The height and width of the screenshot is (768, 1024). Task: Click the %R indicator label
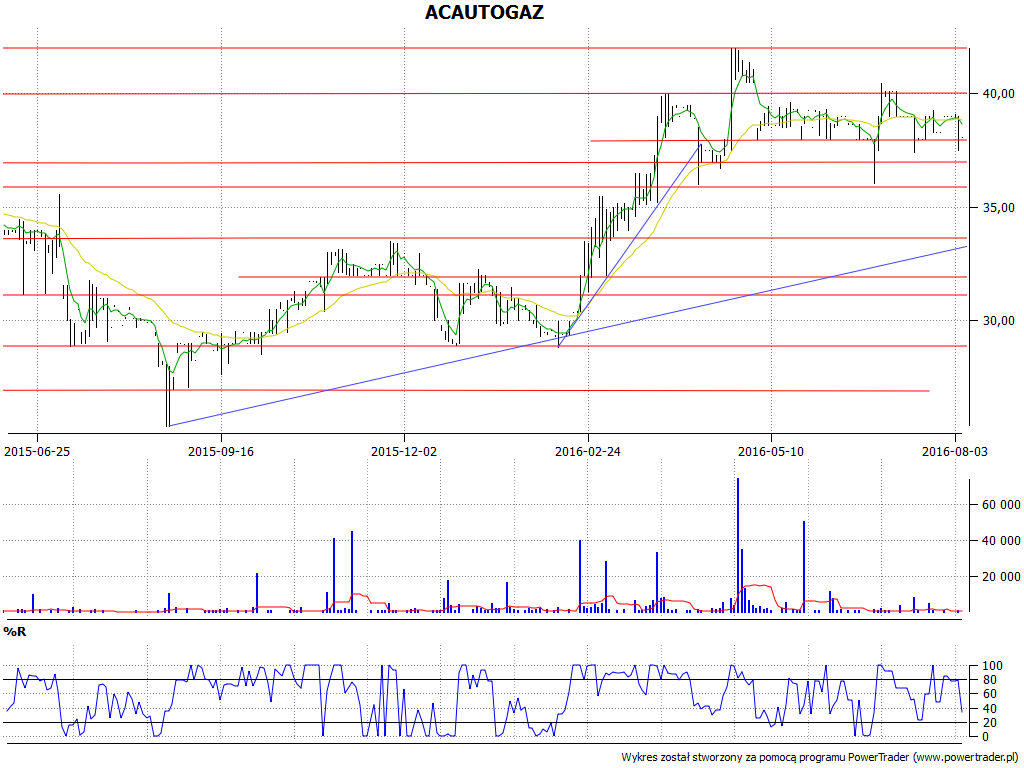(14, 632)
